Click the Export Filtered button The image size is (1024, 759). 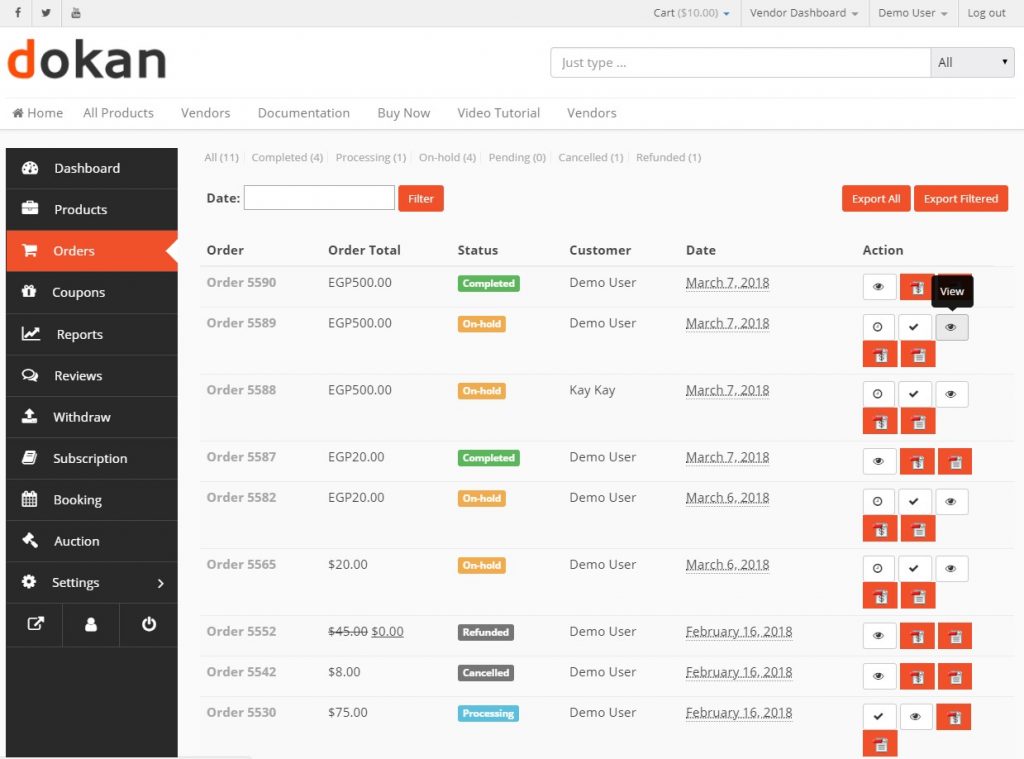click(x=960, y=198)
